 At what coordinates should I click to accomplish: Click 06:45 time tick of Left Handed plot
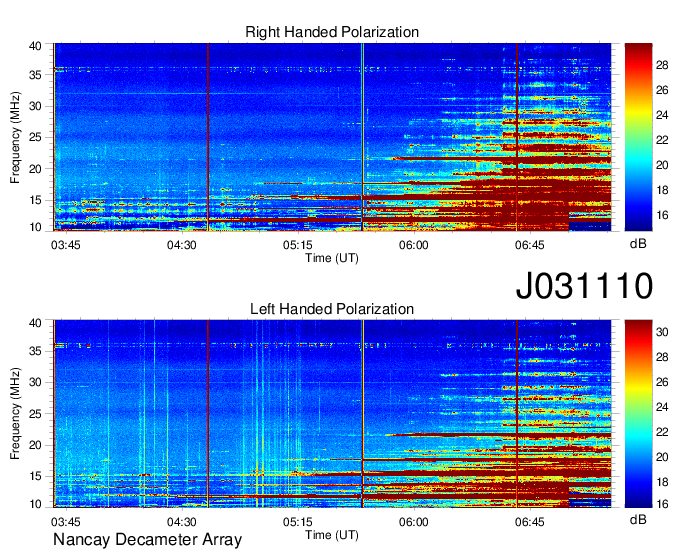530,522
